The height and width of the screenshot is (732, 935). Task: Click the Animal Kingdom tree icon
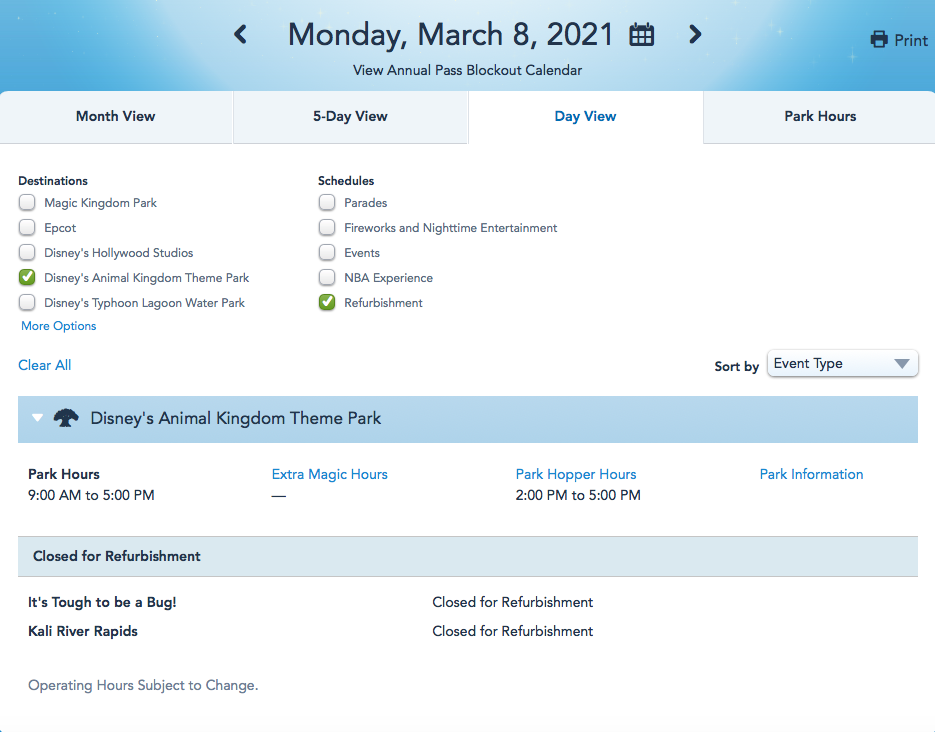[x=66, y=418]
